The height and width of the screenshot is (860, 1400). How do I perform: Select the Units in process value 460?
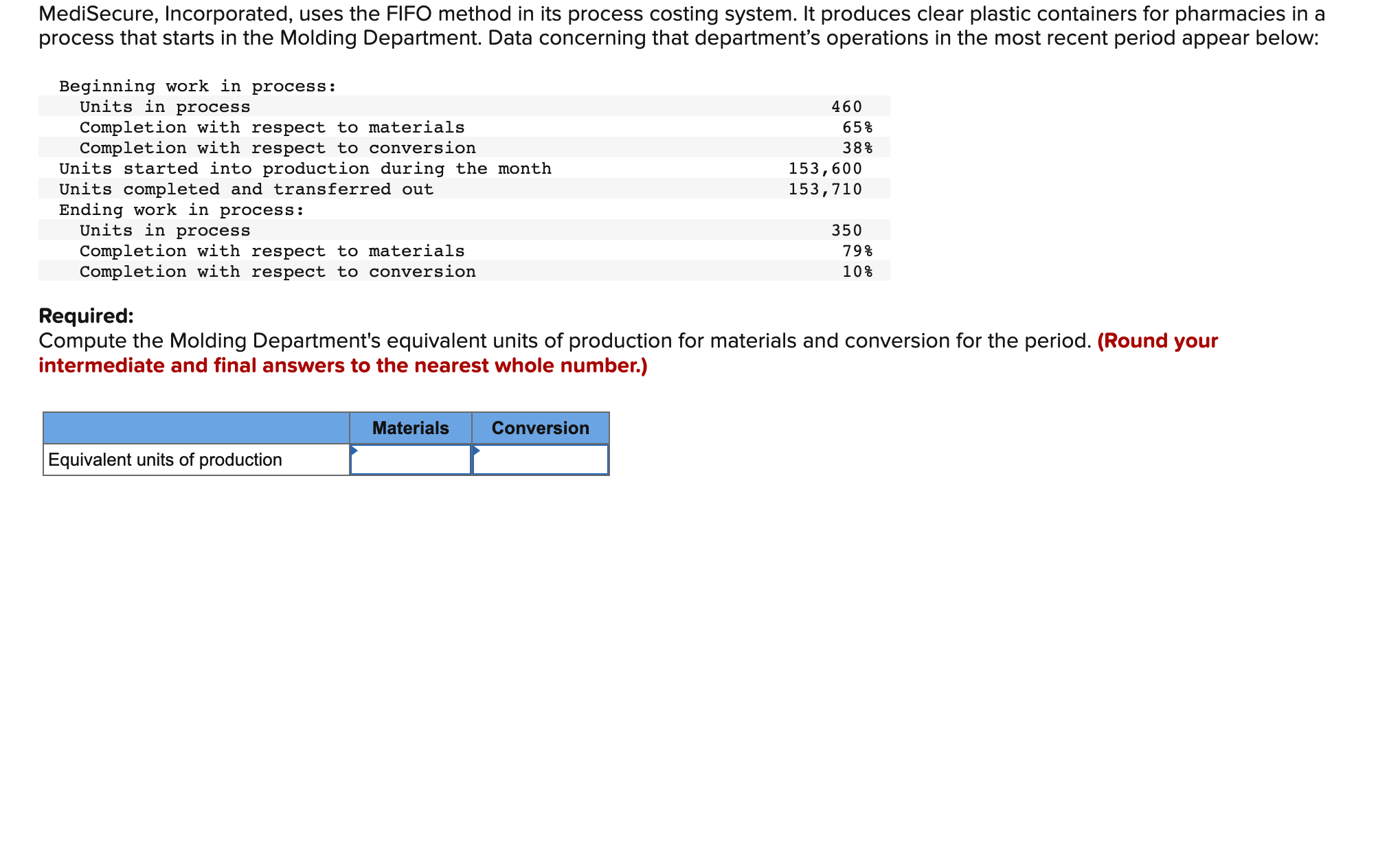coord(847,106)
